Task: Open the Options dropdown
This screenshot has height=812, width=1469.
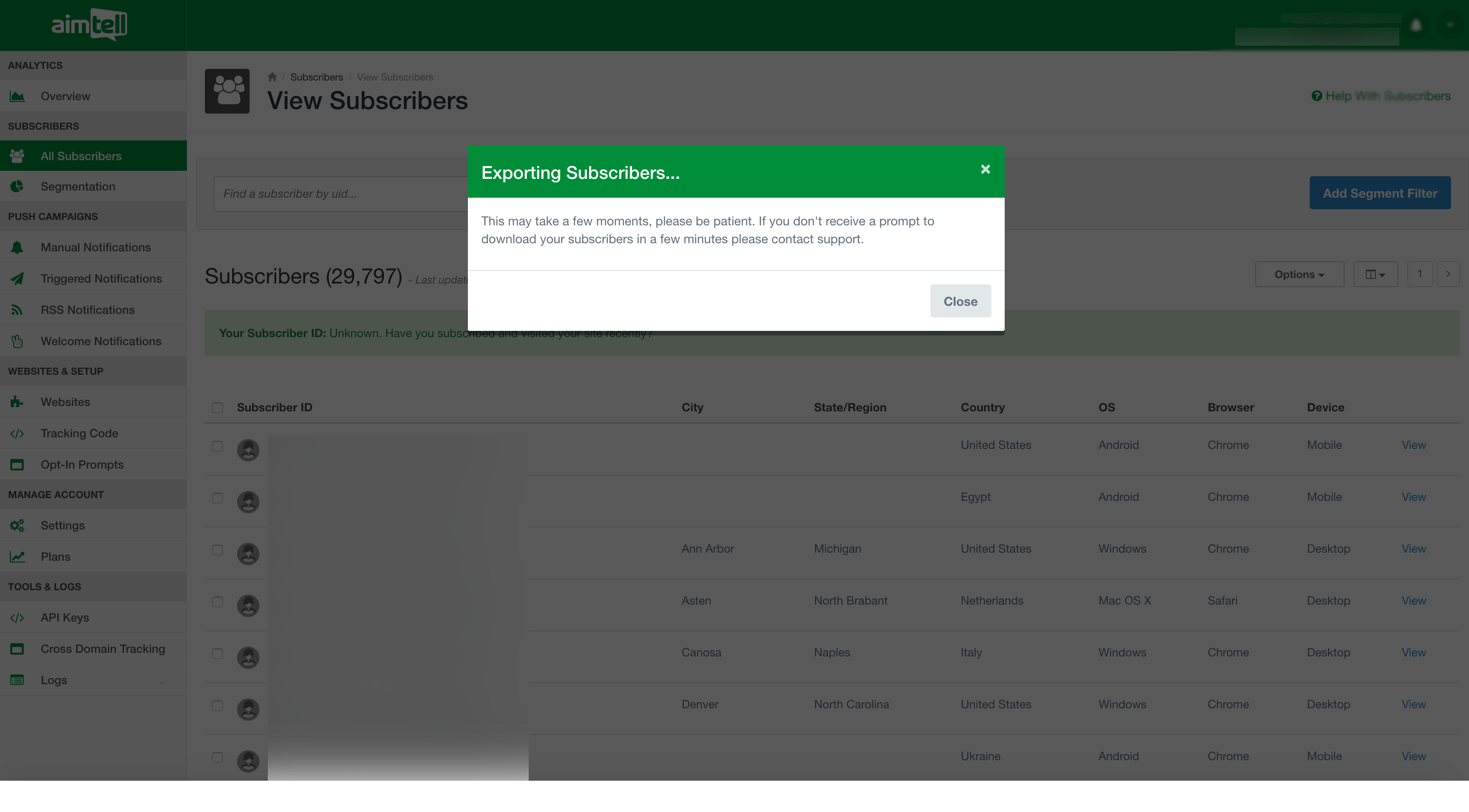Action: (x=1299, y=274)
